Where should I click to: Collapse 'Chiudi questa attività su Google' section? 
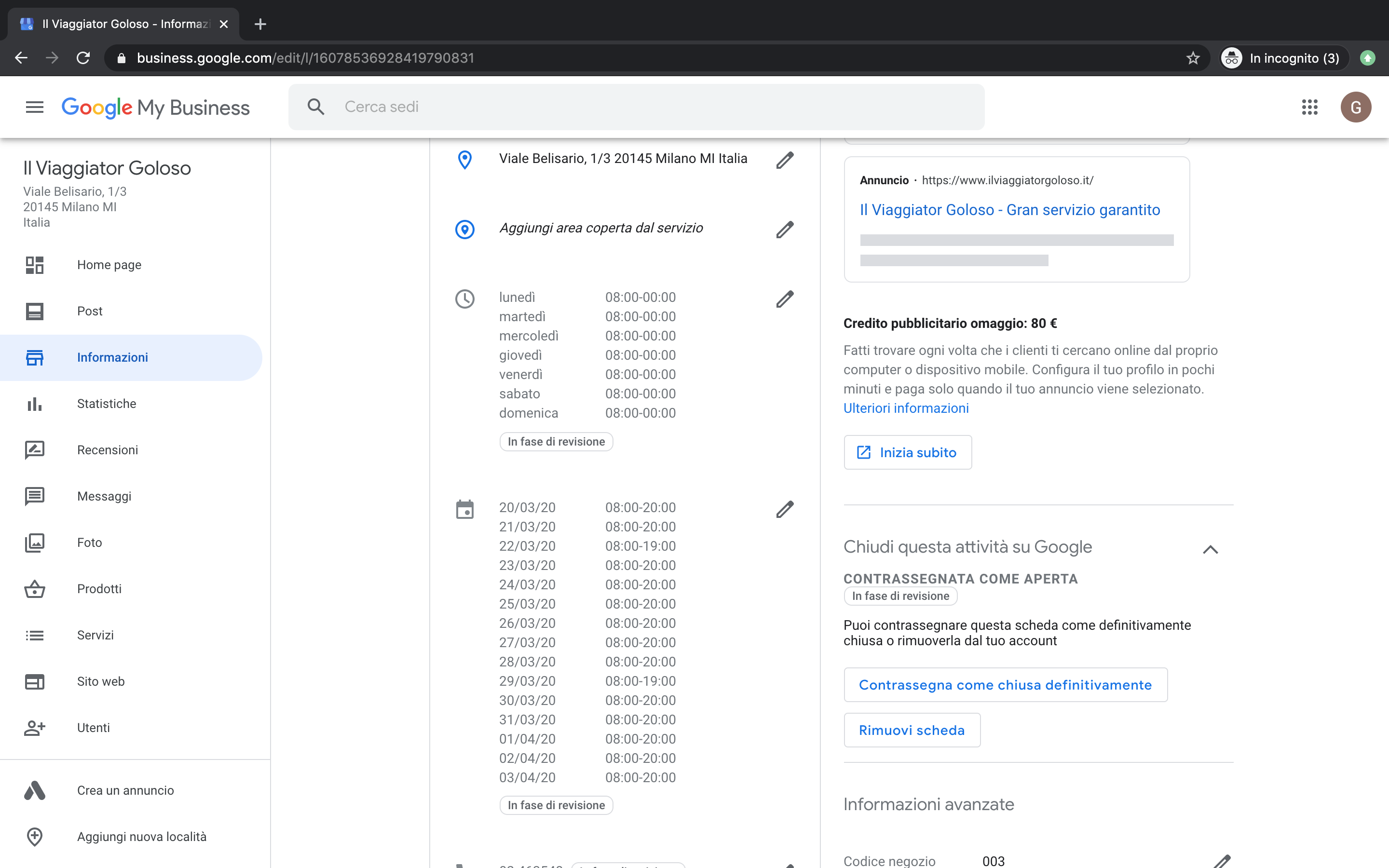click(x=1210, y=549)
